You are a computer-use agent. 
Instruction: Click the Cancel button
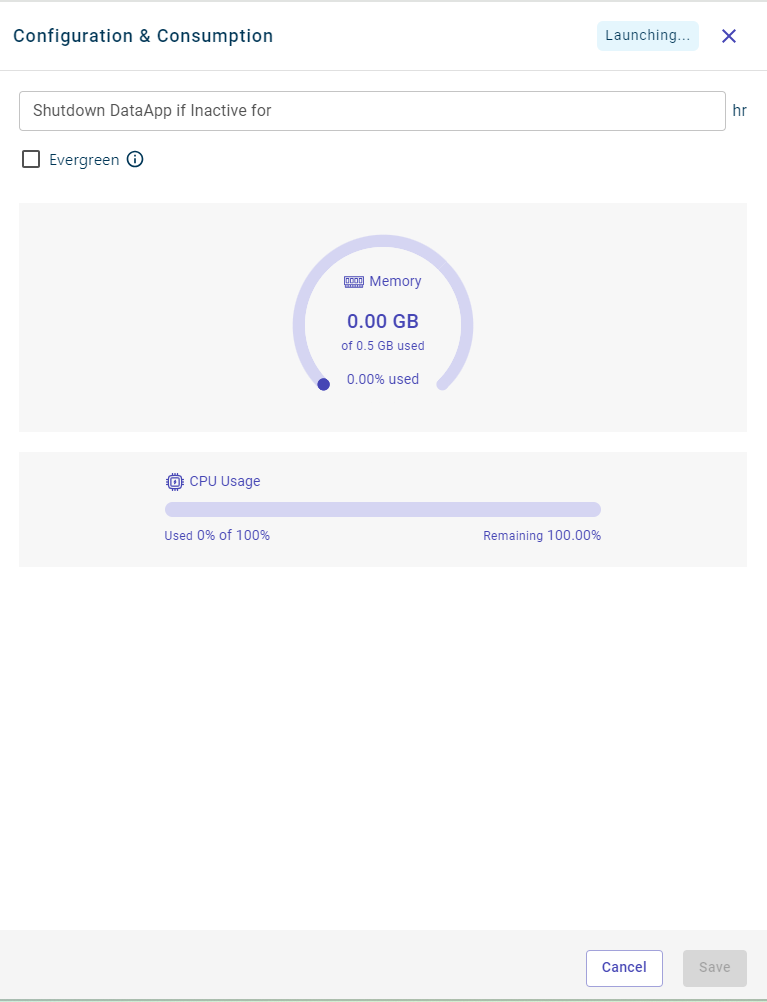(x=624, y=967)
